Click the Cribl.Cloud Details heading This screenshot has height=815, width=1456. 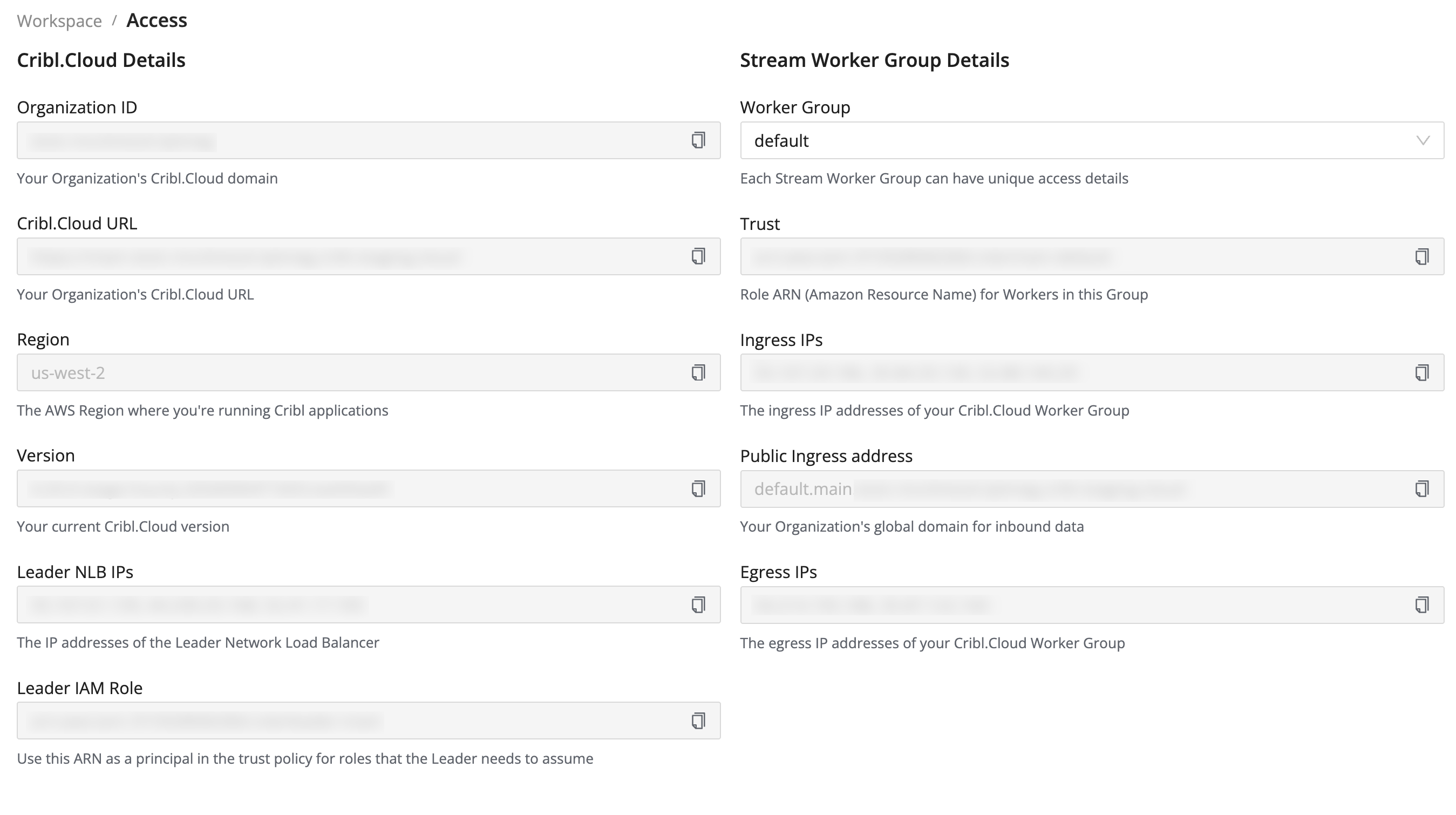(x=101, y=60)
